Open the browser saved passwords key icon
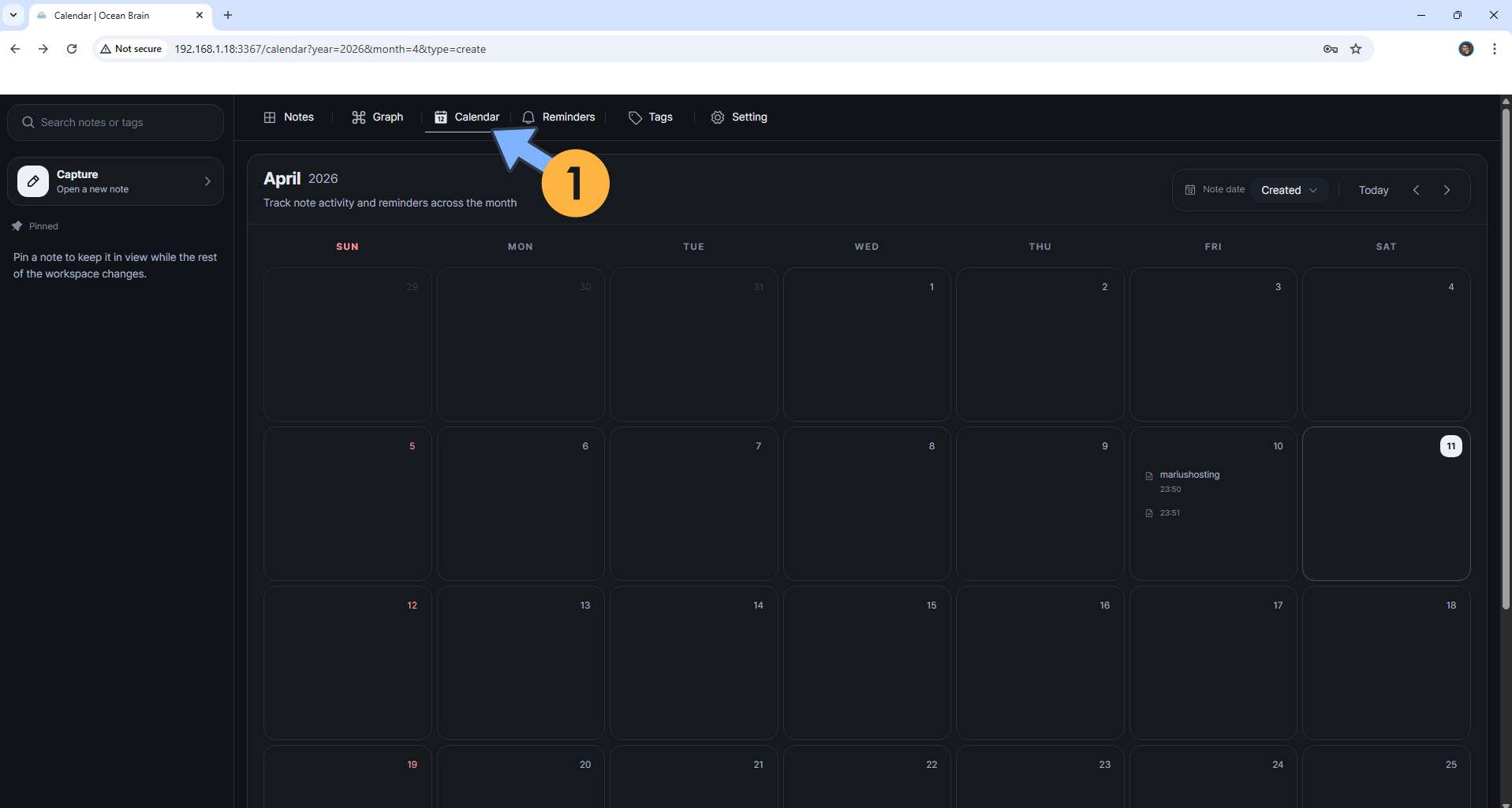The height and width of the screenshot is (808, 1512). click(1331, 49)
